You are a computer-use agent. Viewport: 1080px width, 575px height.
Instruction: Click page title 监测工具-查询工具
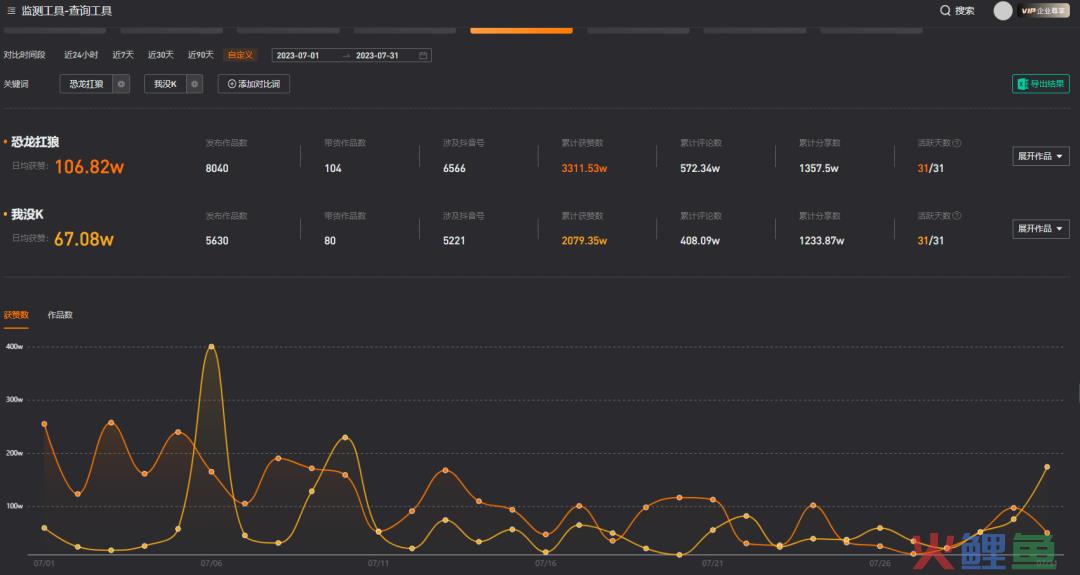click(x=67, y=10)
